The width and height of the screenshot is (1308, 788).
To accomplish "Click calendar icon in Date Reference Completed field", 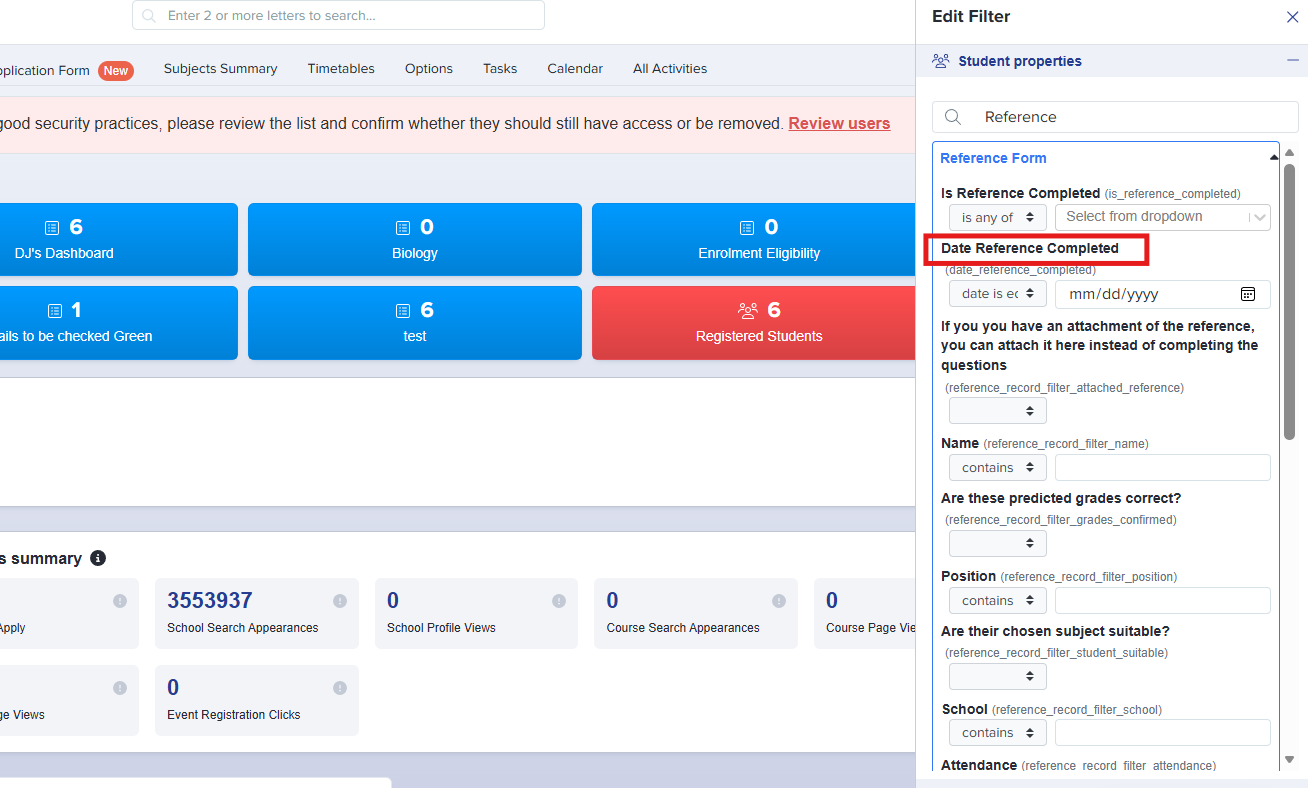I will click(1247, 294).
